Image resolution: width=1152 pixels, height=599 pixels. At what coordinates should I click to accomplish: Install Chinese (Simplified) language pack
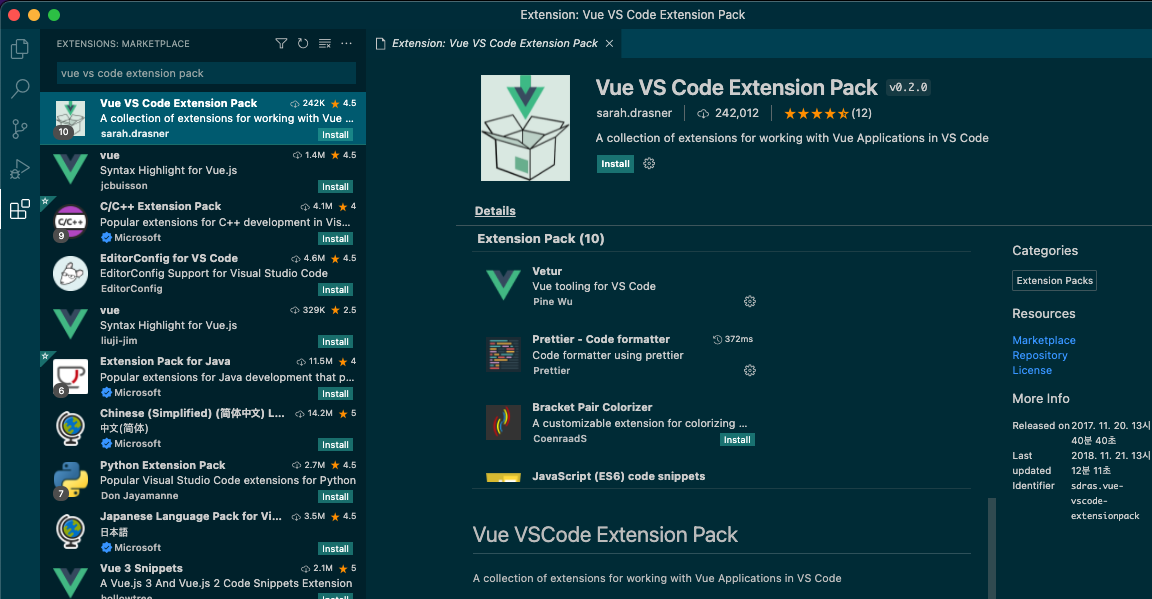(335, 445)
